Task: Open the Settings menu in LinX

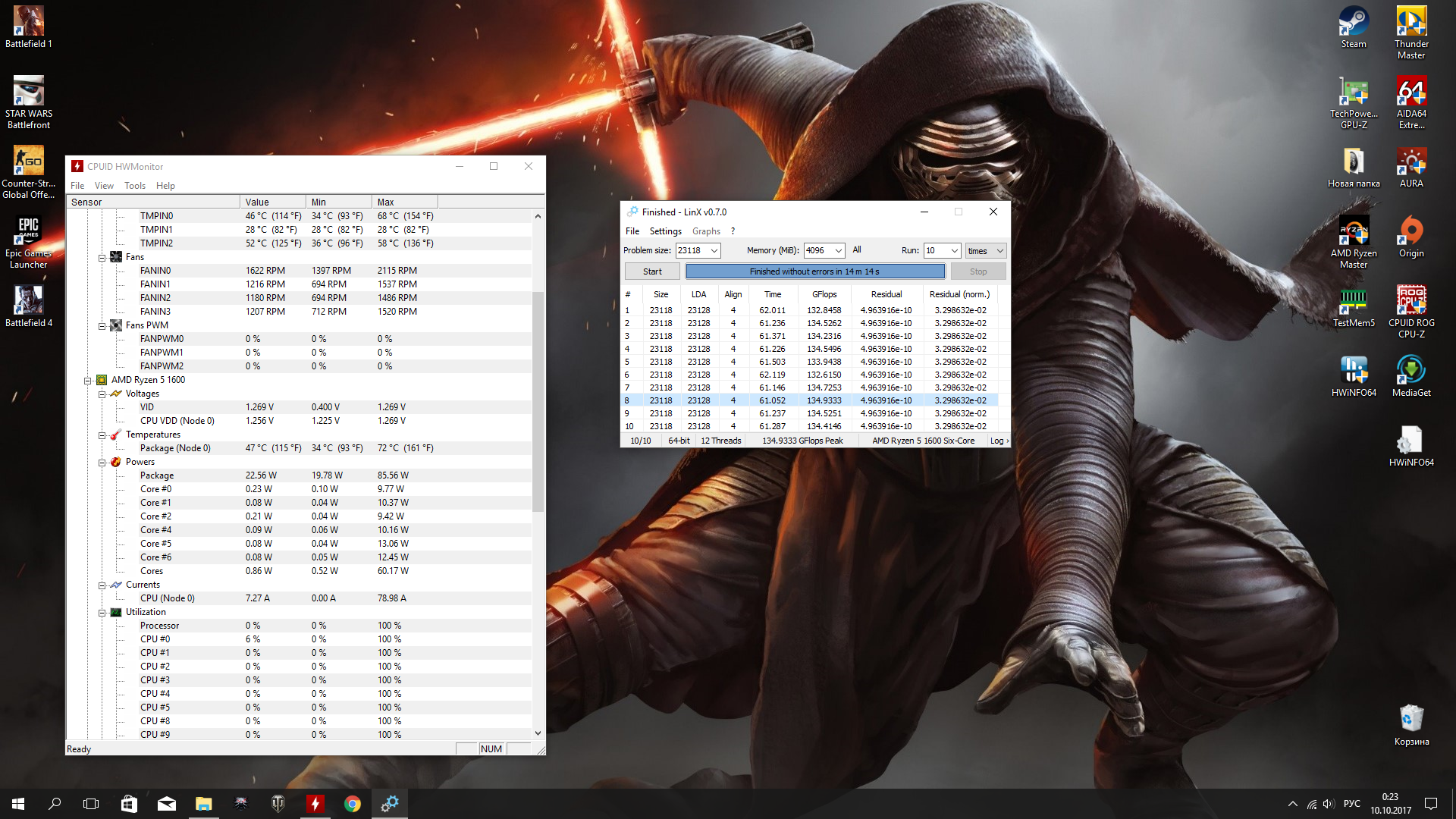Action: point(665,231)
